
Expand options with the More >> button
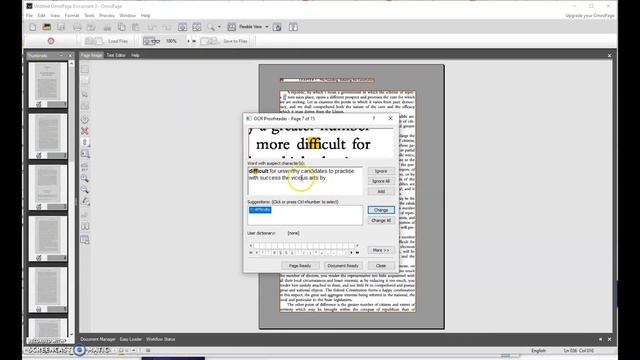(x=381, y=250)
